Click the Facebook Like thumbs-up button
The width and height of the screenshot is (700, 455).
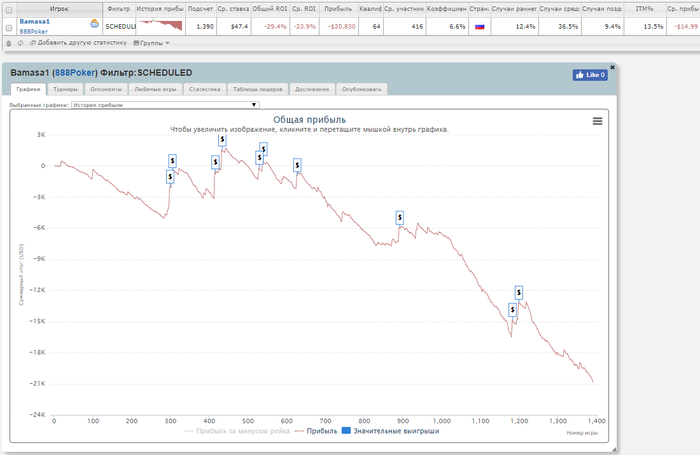point(590,75)
